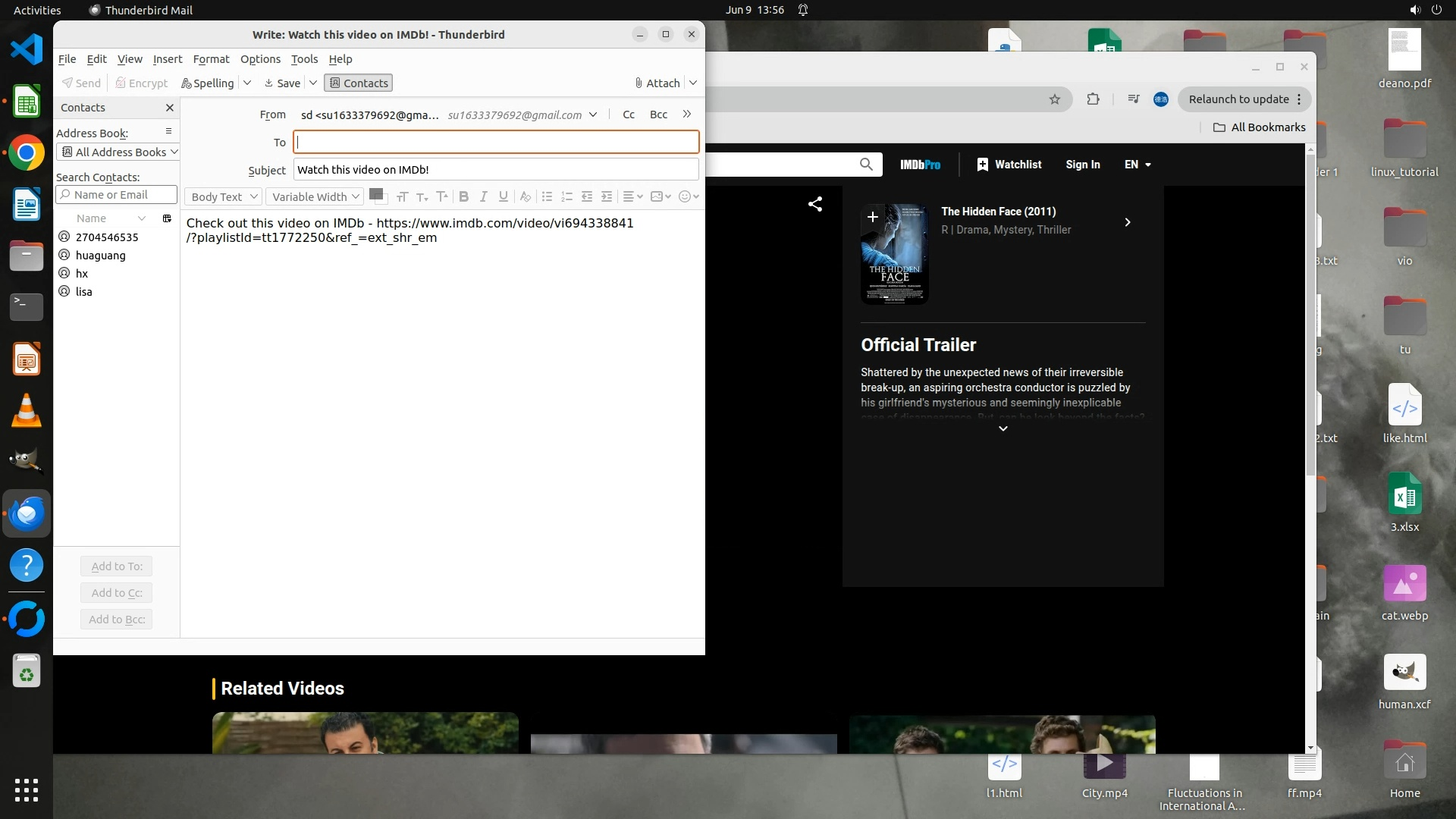Click the IMDb share icon
Screen dimensions: 1456x819
(815, 204)
